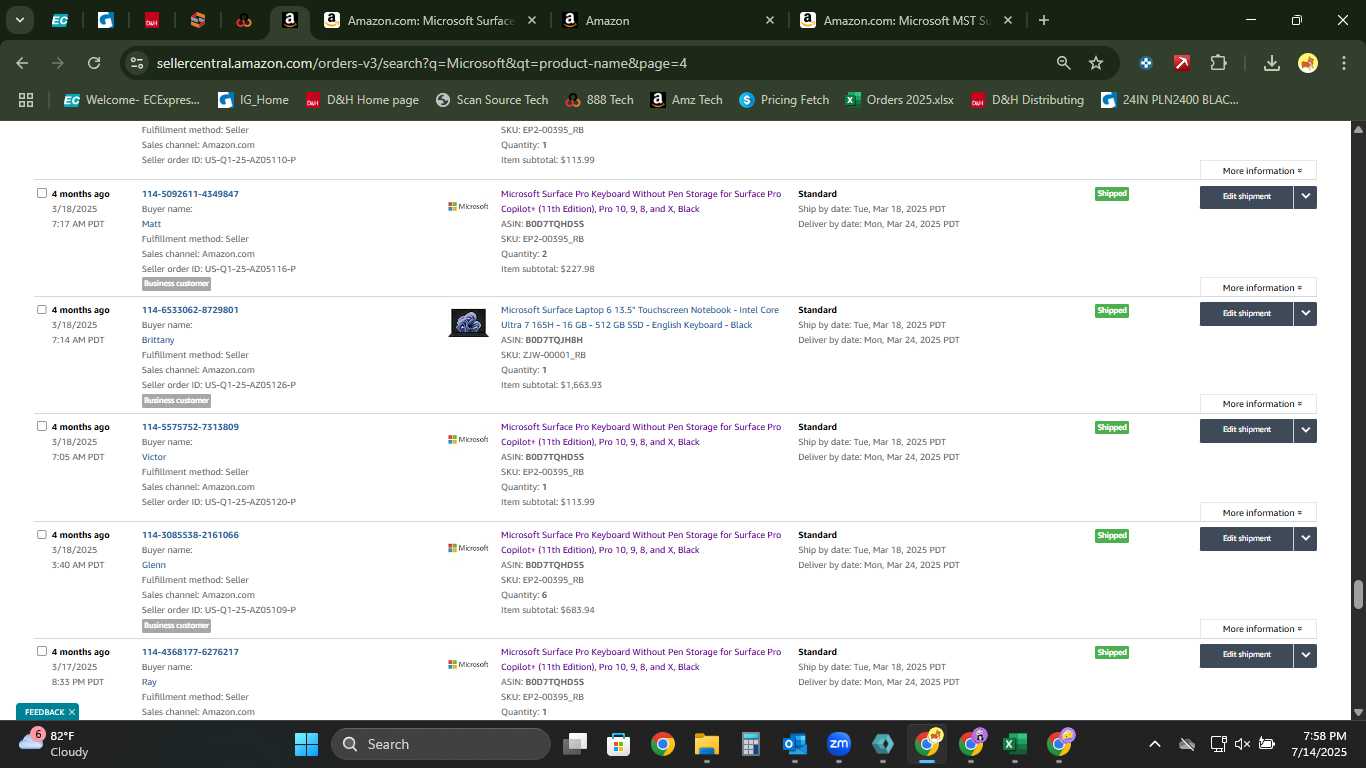Open Scan Source Tech bookmark

[x=491, y=100]
